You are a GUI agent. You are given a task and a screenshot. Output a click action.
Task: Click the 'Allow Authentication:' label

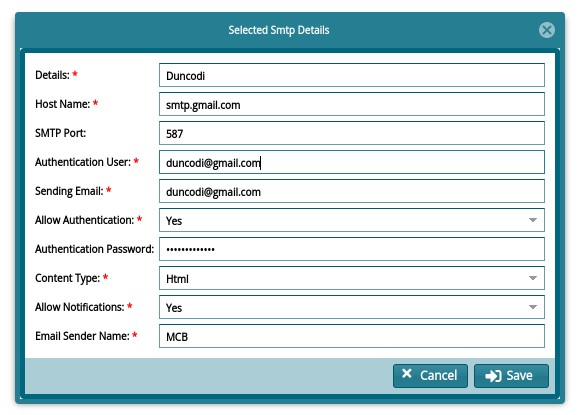coord(85,220)
